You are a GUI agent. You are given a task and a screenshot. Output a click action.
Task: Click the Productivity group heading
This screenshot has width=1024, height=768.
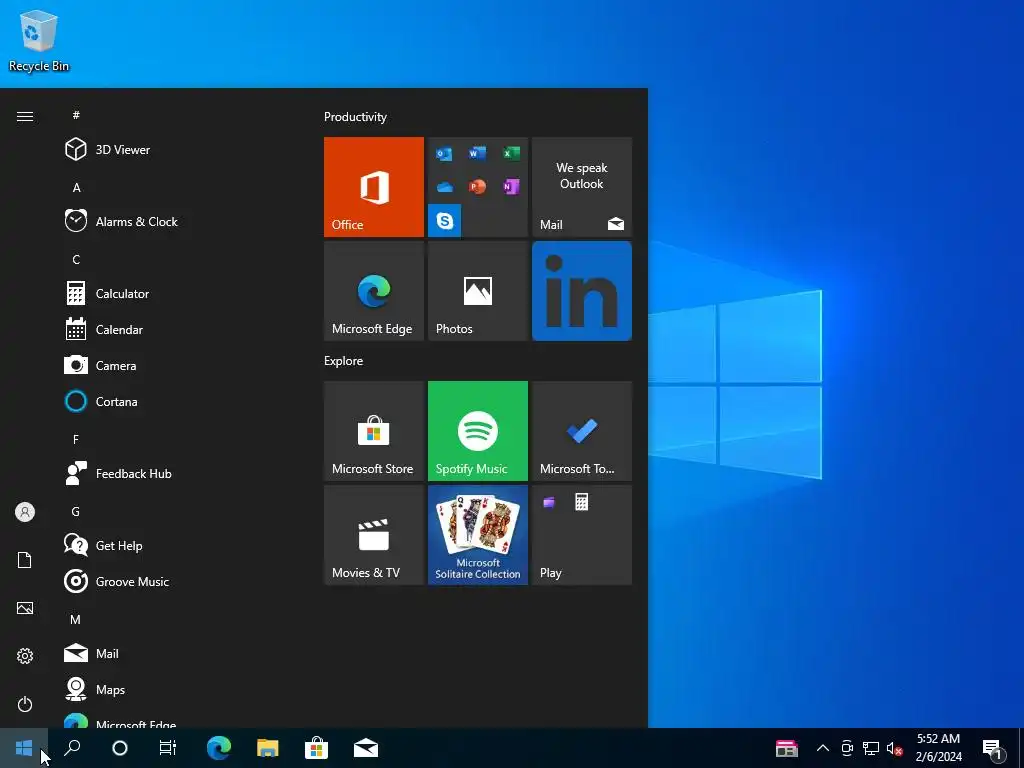[355, 117]
